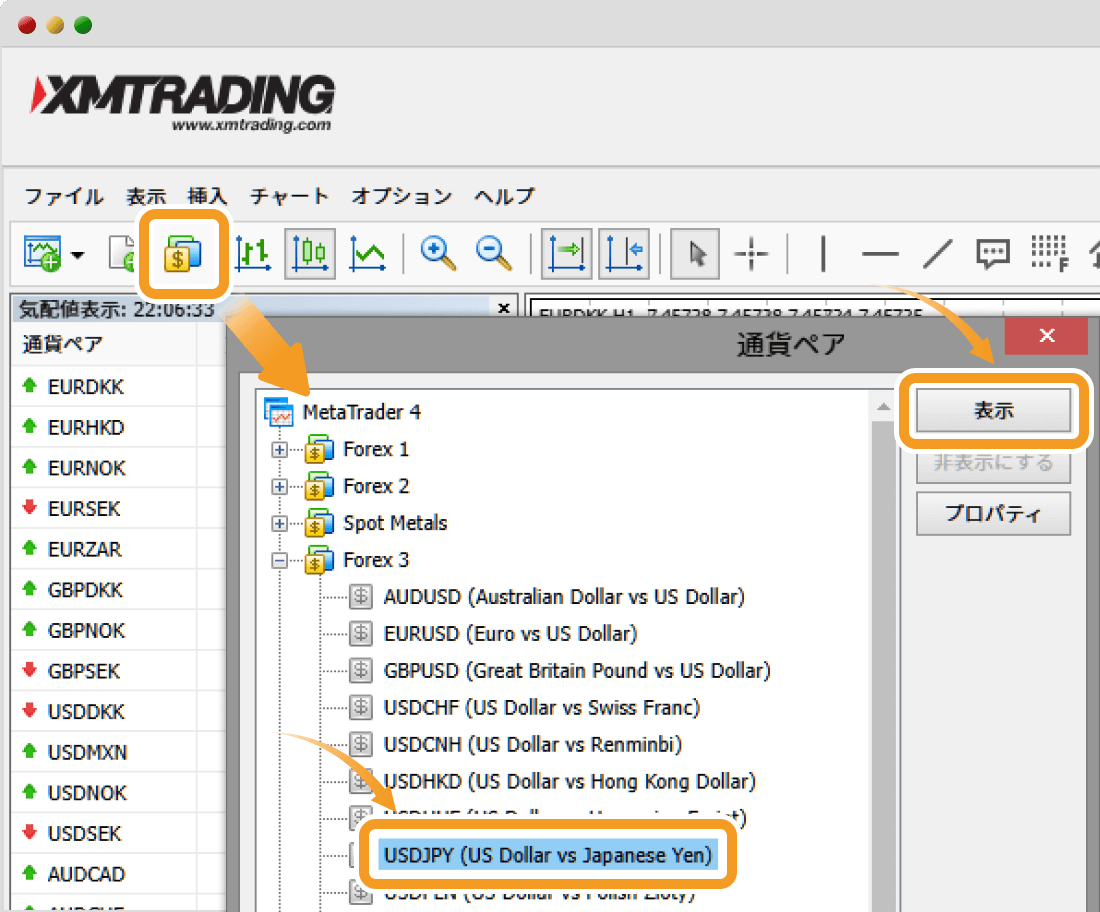Select the crosshair tool

coord(751,253)
